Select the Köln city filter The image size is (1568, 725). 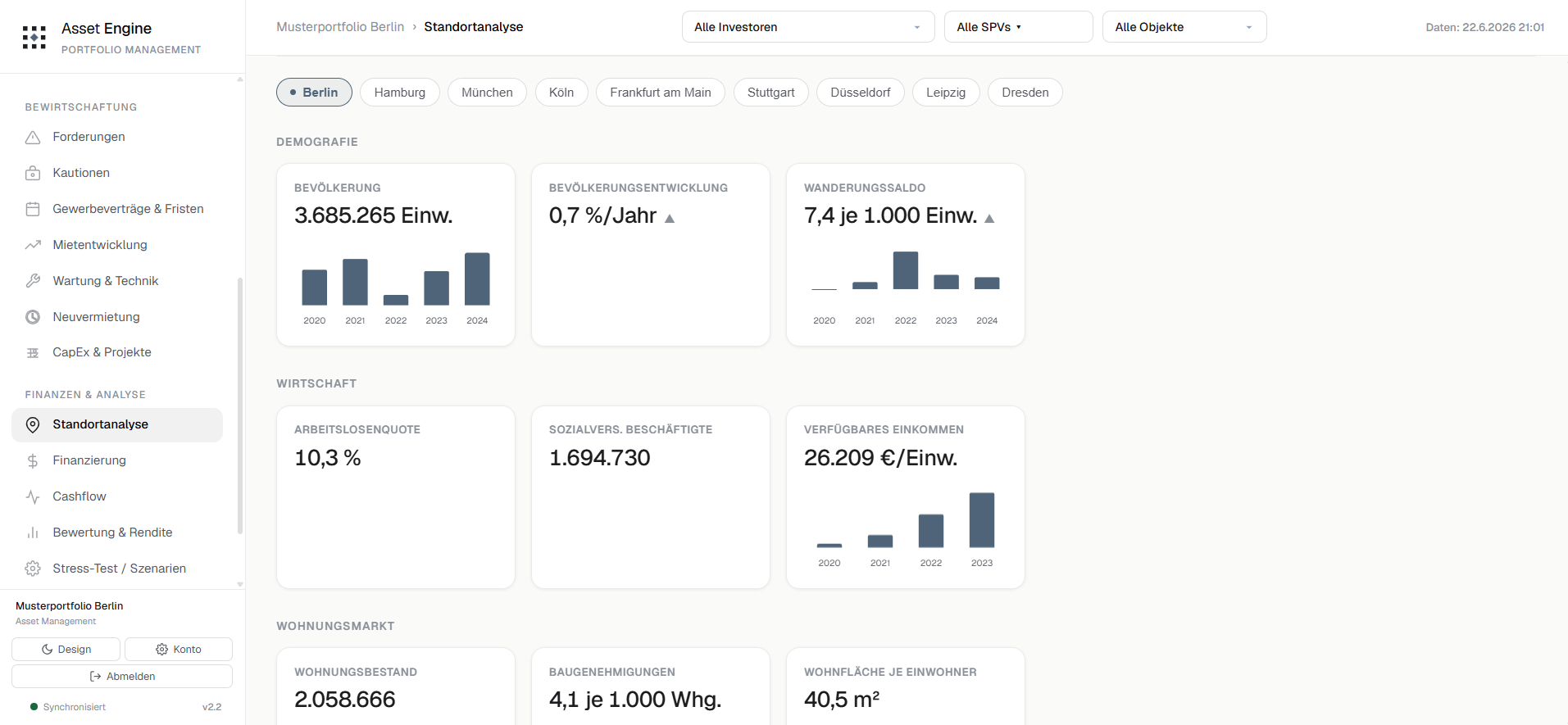[x=561, y=93]
